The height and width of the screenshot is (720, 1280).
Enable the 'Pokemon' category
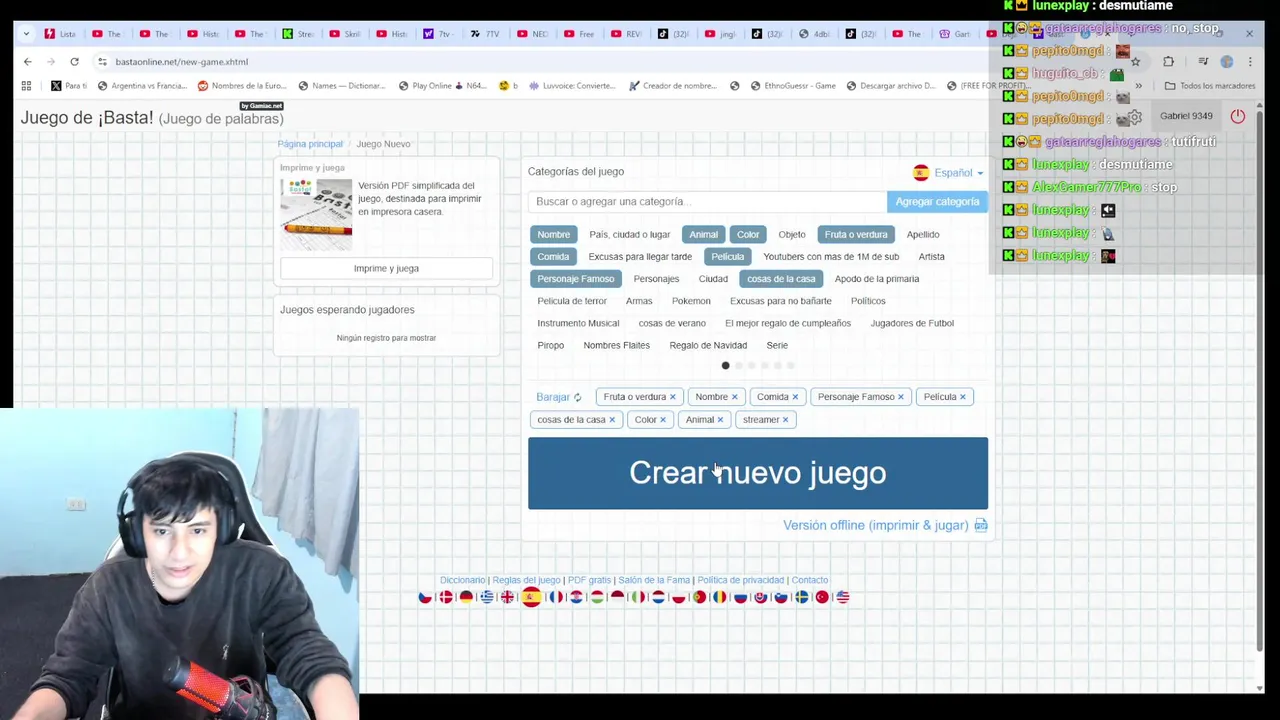[691, 301]
